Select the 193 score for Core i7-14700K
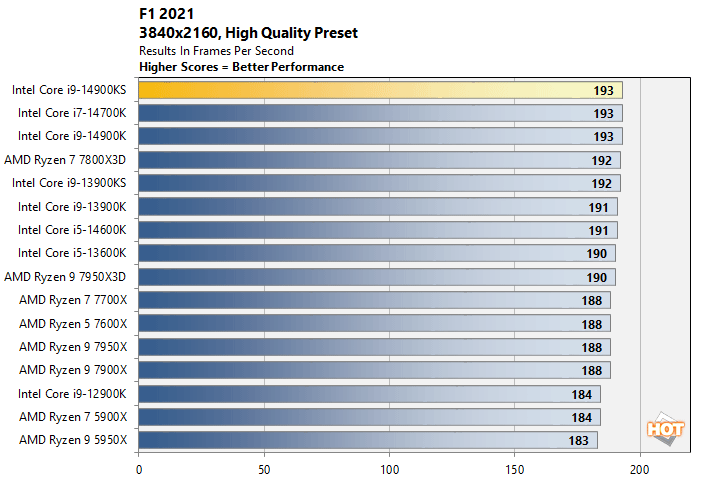The image size is (708, 481). coord(603,114)
